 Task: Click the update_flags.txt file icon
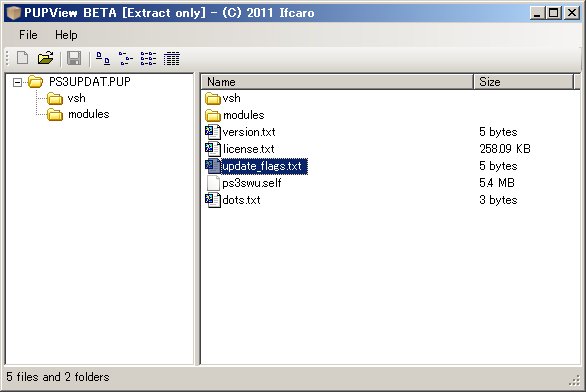coord(213,166)
